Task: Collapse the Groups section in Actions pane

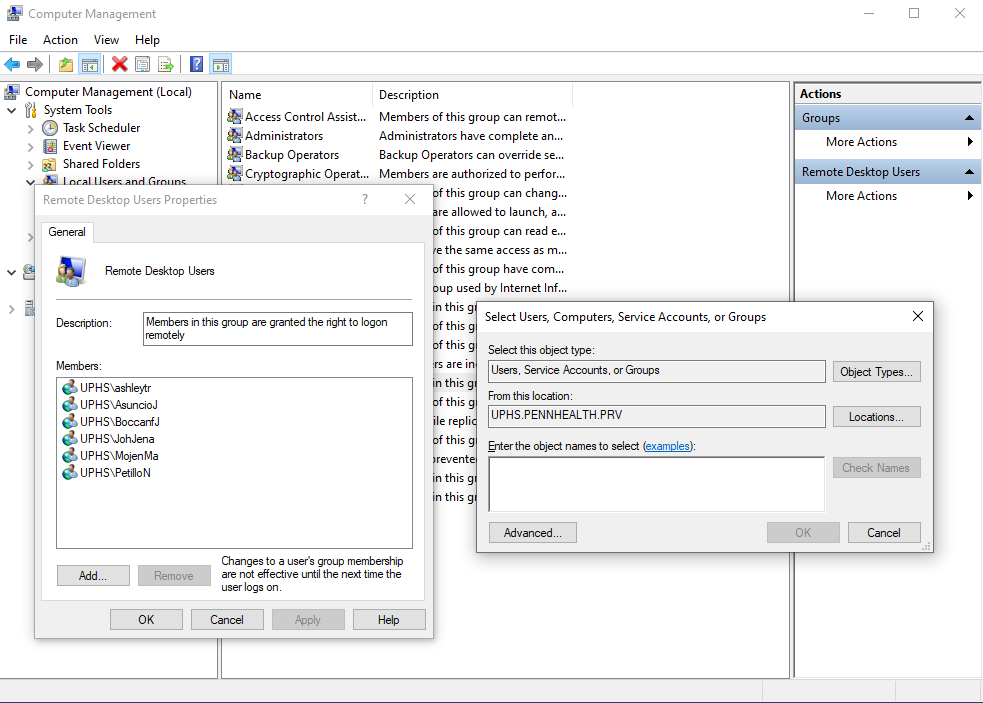Action: (x=969, y=118)
